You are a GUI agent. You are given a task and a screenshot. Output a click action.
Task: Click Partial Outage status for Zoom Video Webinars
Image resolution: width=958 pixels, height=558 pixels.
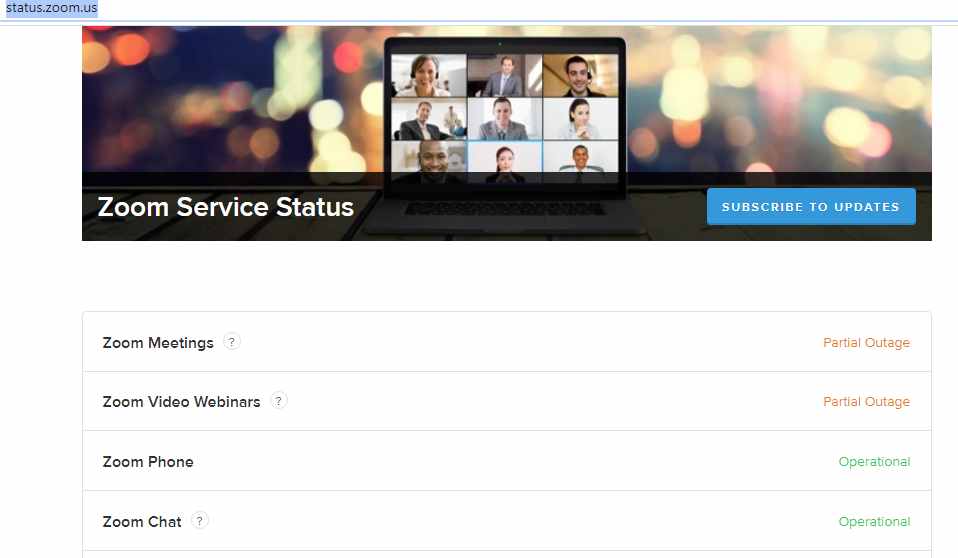(x=866, y=402)
